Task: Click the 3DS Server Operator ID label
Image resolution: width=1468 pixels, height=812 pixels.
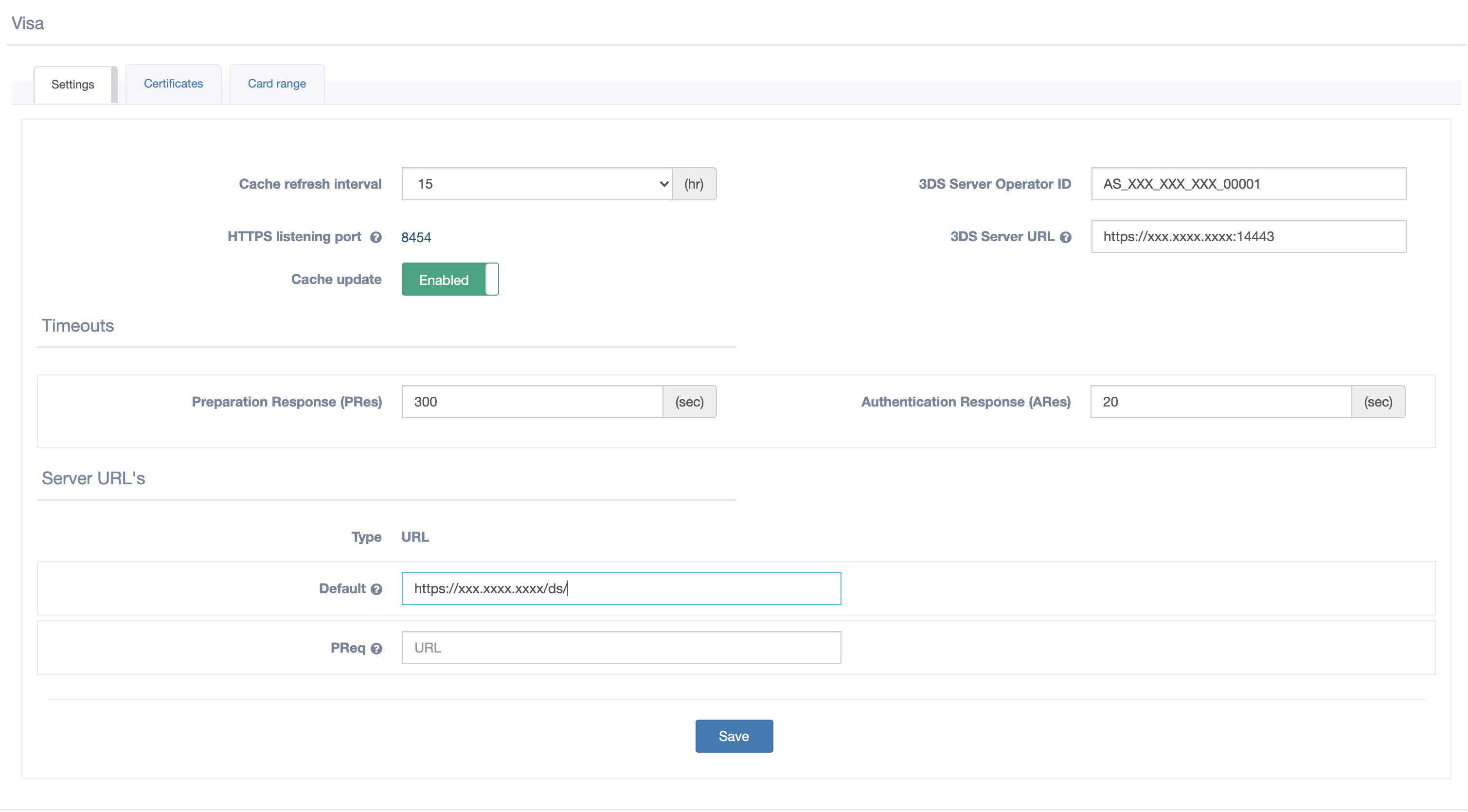Action: click(995, 184)
